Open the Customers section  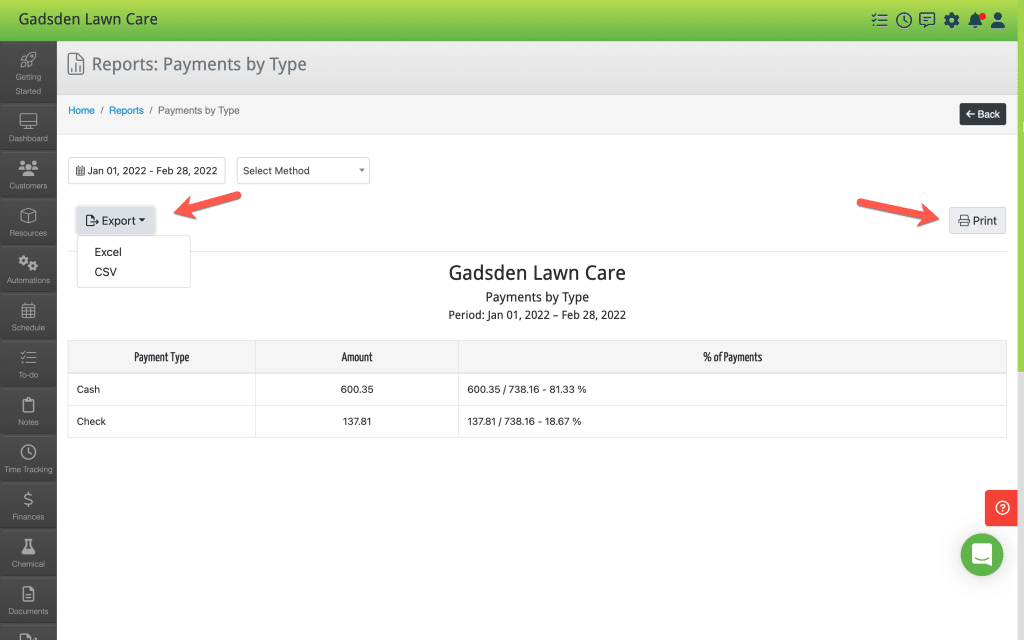pyautogui.click(x=28, y=174)
